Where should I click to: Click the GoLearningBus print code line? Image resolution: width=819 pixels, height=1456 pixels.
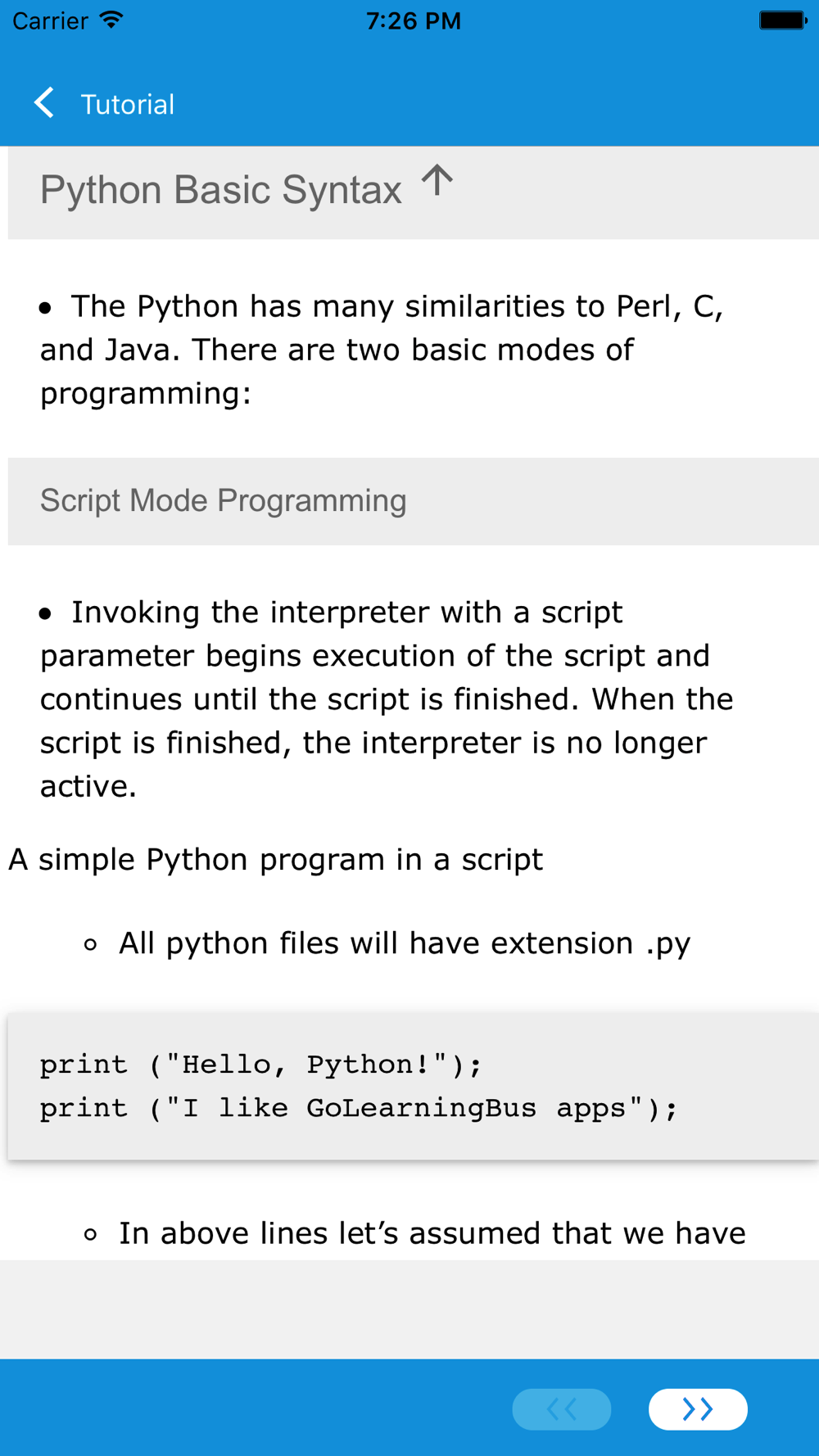tap(359, 1108)
